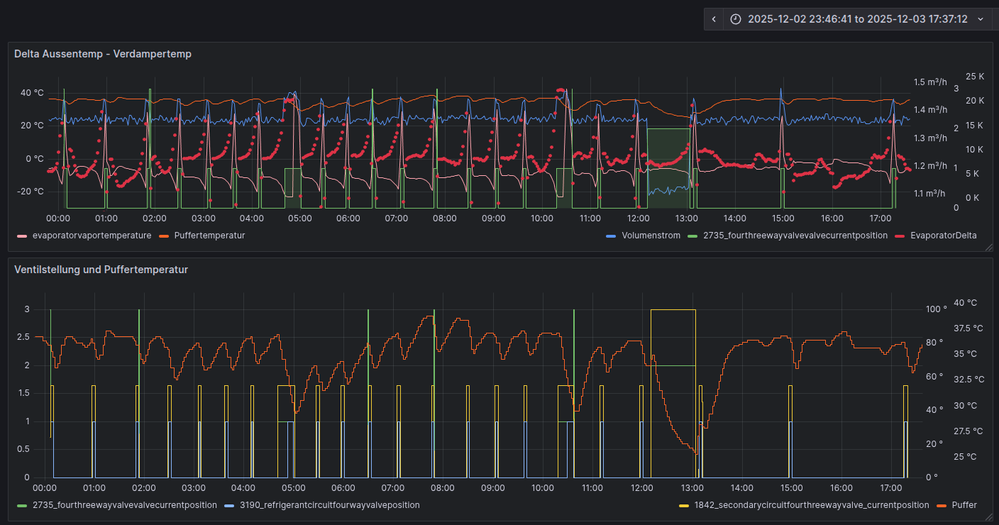The width and height of the screenshot is (999, 525).
Task: Expand the time range dropdown chevron
Action: tap(980, 19)
